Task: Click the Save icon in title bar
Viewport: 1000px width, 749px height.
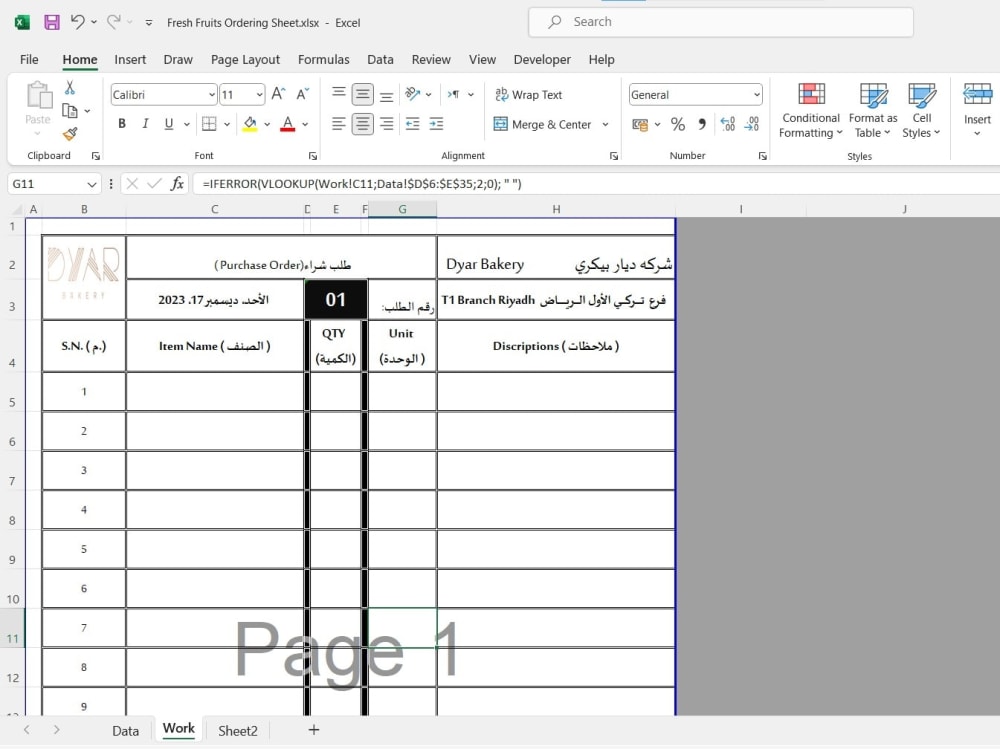Action: coord(52,22)
